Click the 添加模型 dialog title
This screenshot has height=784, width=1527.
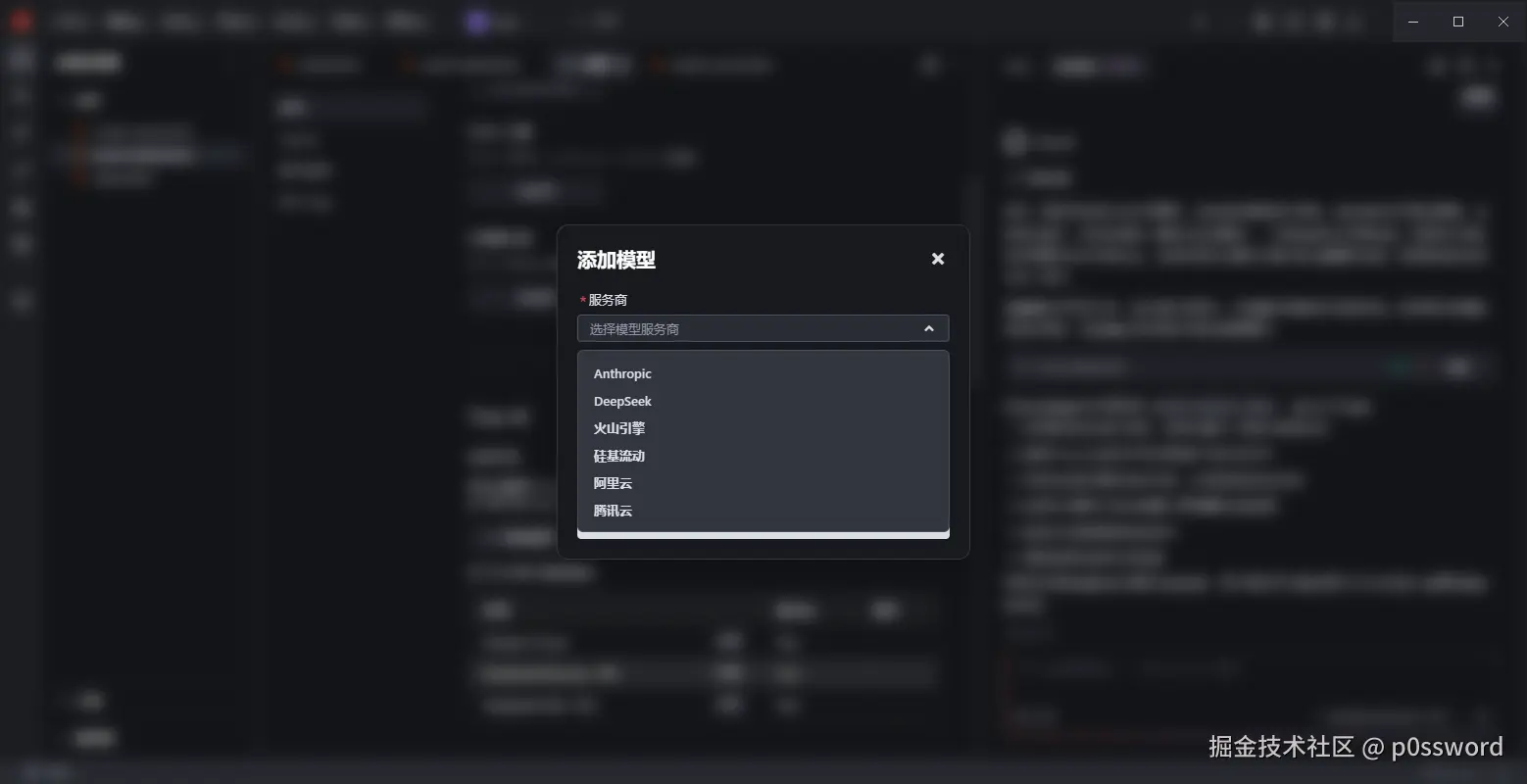(616, 260)
